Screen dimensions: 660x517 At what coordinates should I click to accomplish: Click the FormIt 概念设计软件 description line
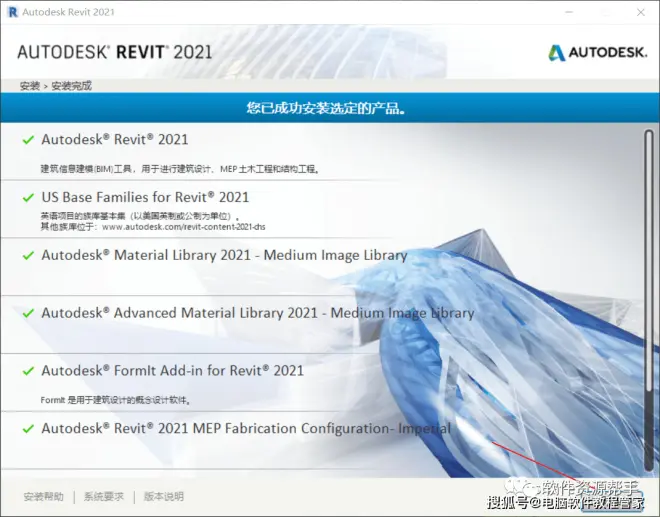tap(115, 400)
